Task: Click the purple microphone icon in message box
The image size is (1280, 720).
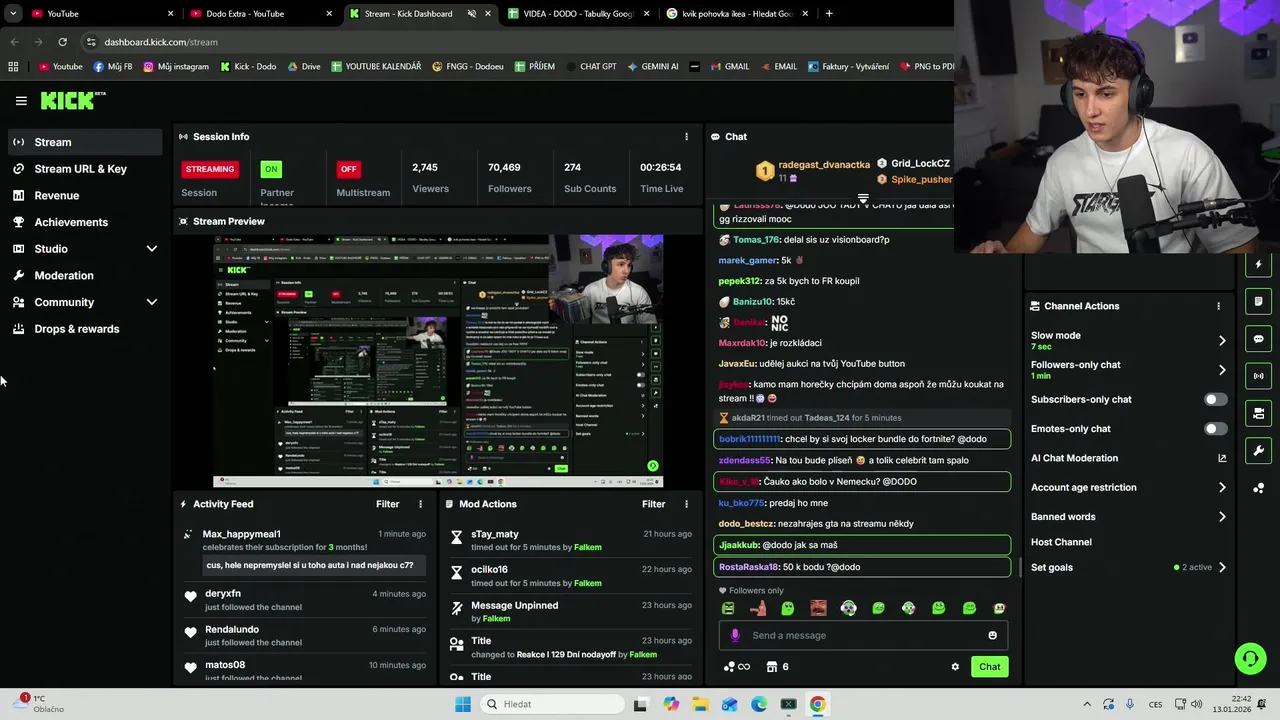Action: [x=735, y=635]
